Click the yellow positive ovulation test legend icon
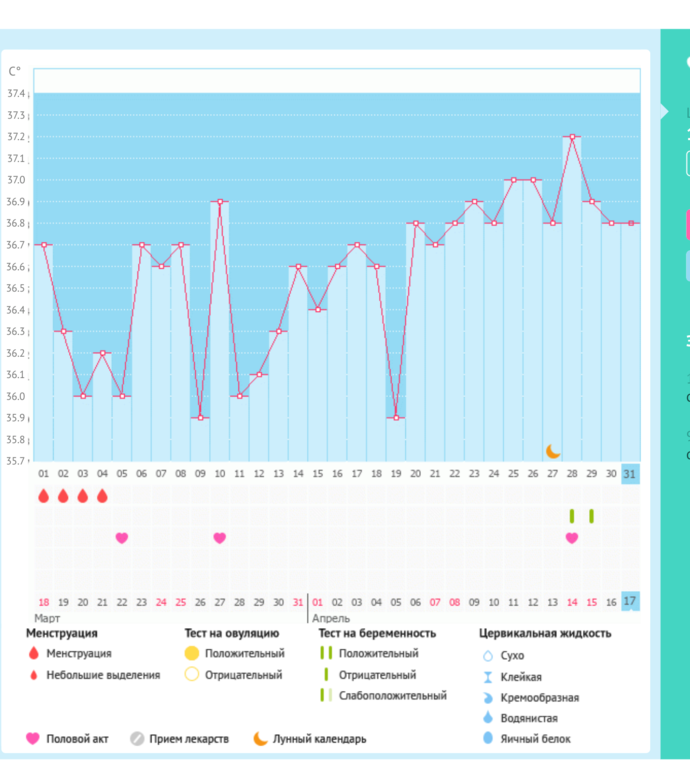The image size is (690, 770). (191, 653)
